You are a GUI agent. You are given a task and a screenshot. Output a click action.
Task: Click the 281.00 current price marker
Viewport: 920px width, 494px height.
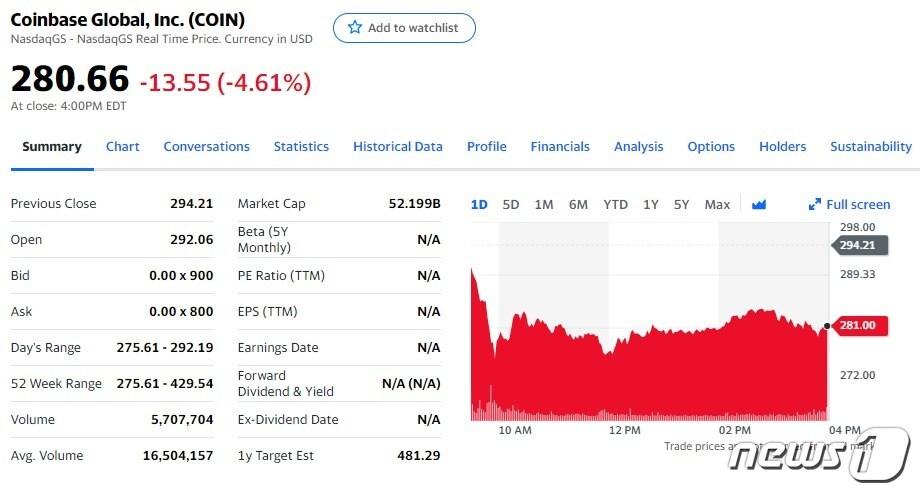coord(855,325)
